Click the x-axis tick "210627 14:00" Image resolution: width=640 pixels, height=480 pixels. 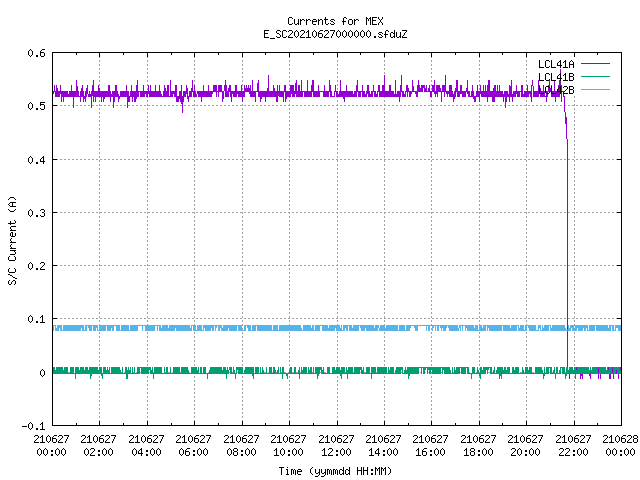pyautogui.click(x=383, y=445)
